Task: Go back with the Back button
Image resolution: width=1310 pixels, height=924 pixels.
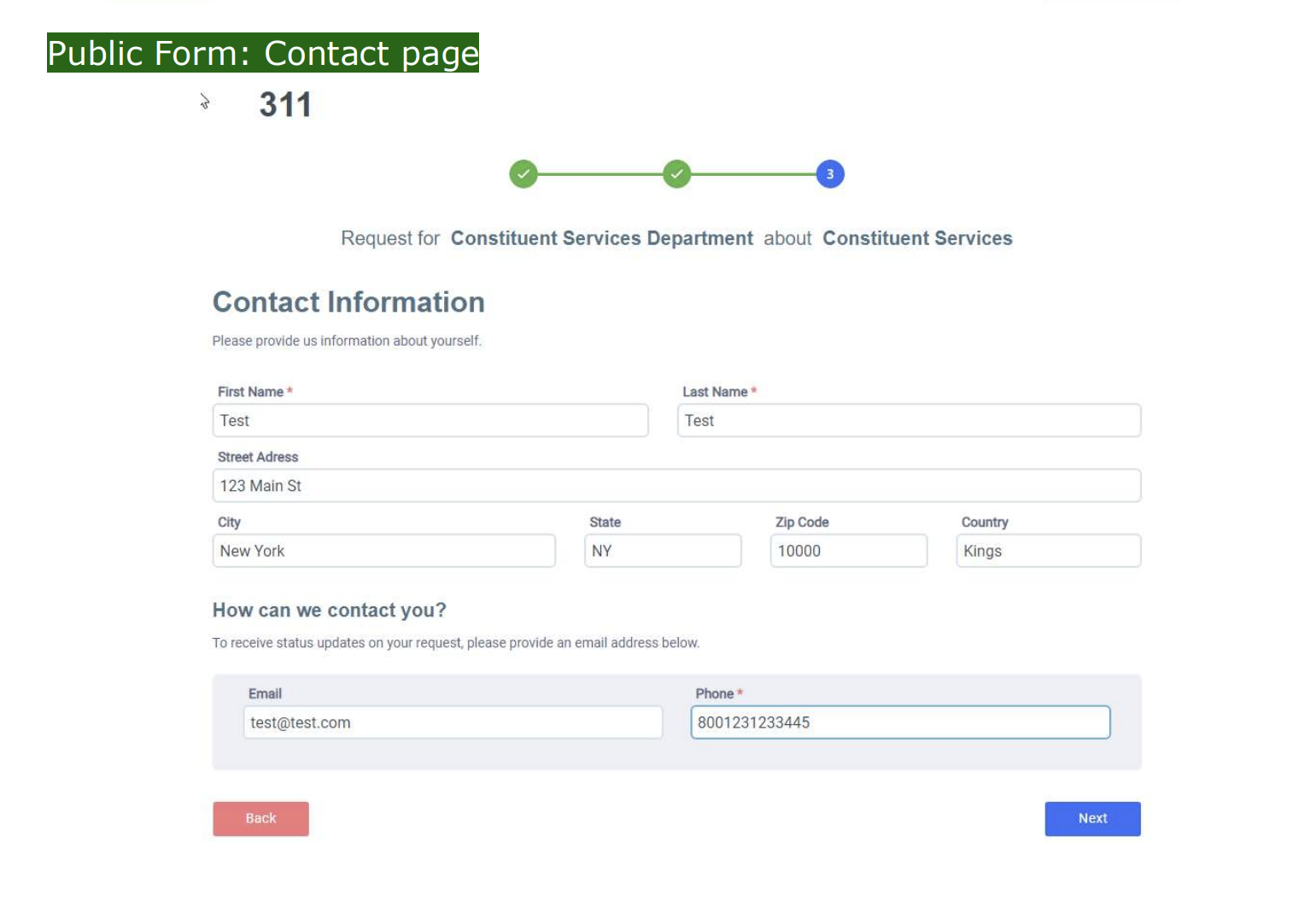Action: (x=260, y=819)
